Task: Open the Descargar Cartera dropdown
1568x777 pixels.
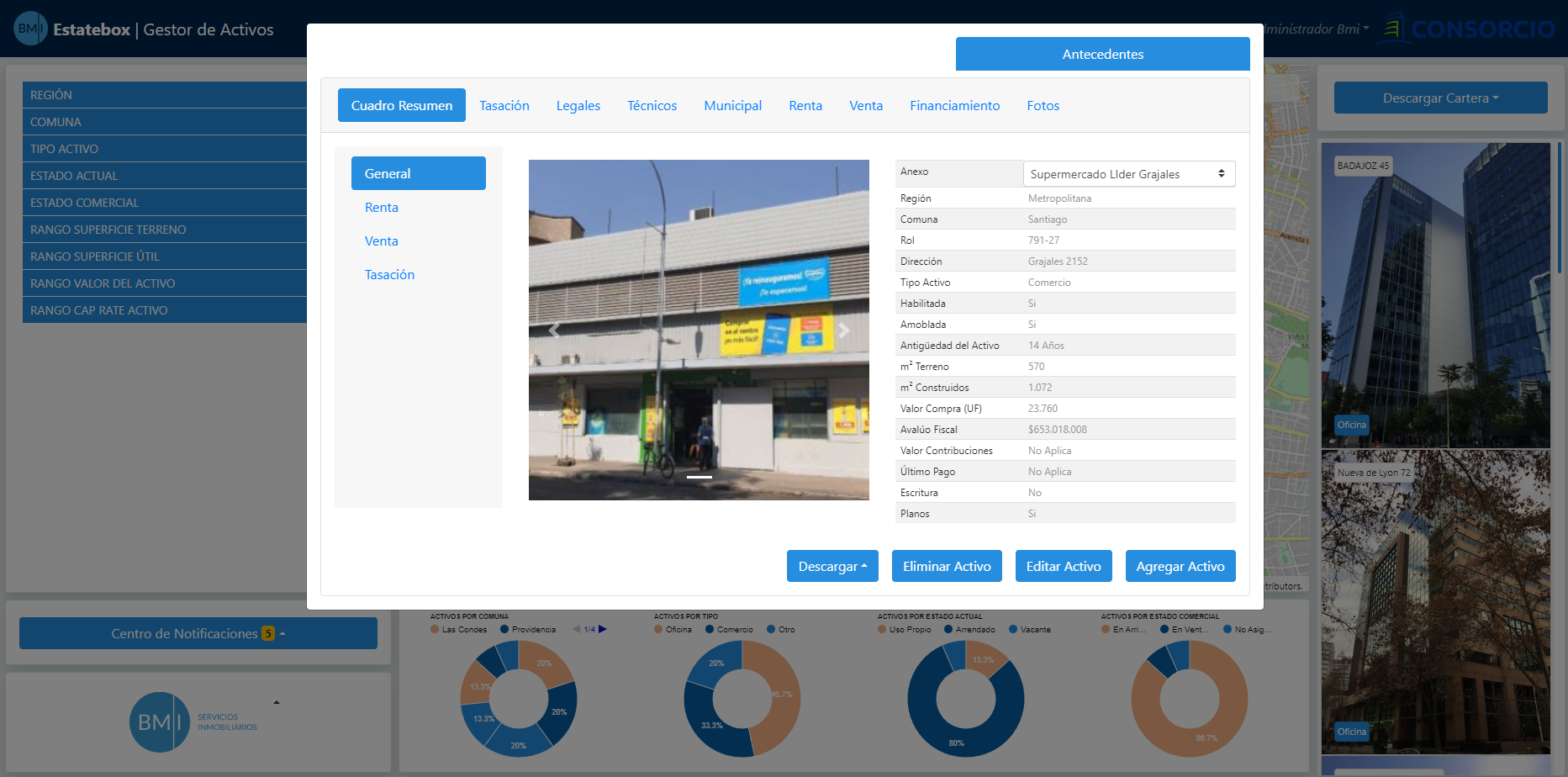Action: point(1440,98)
